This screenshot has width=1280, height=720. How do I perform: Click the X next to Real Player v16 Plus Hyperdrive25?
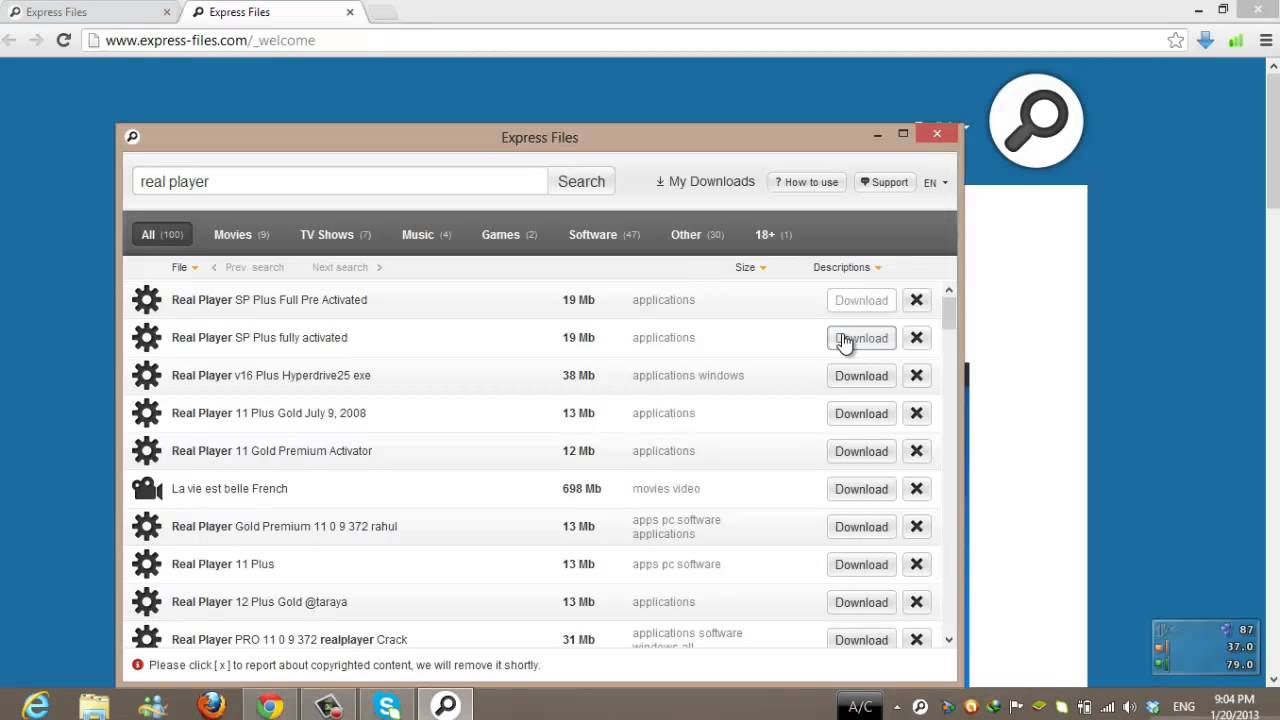point(916,376)
